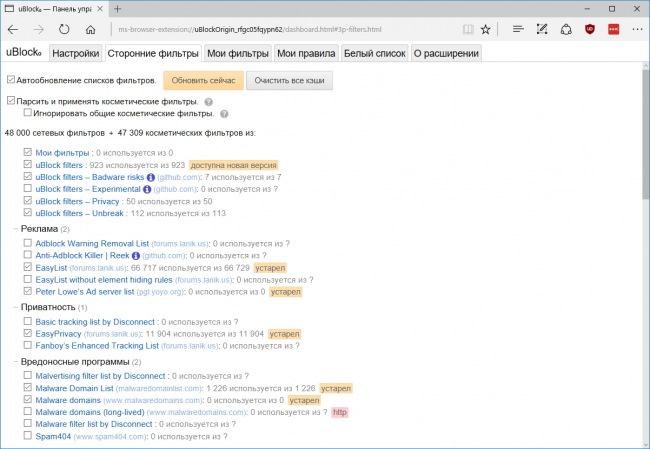650x449 pixels.
Task: Go to the Белый список tab
Action: [375, 53]
